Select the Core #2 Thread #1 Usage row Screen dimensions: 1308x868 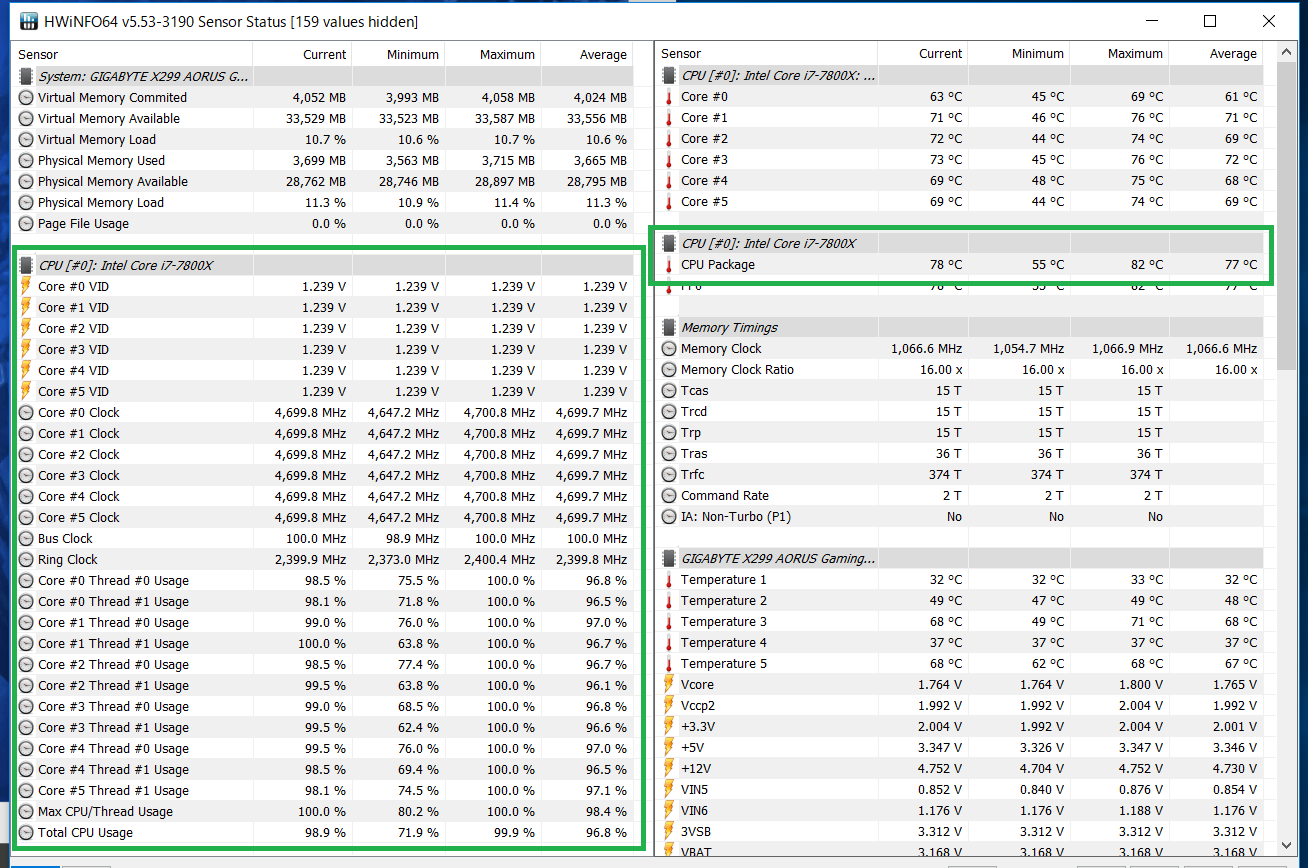tap(325, 685)
